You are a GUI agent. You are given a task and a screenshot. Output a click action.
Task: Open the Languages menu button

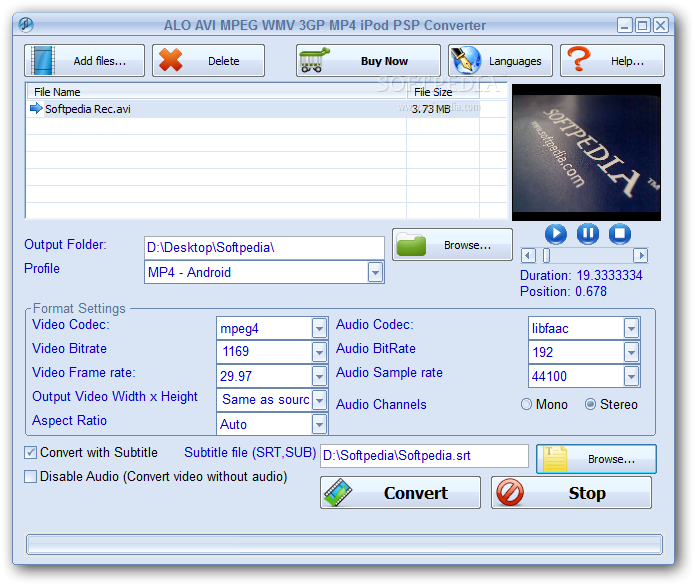click(500, 61)
